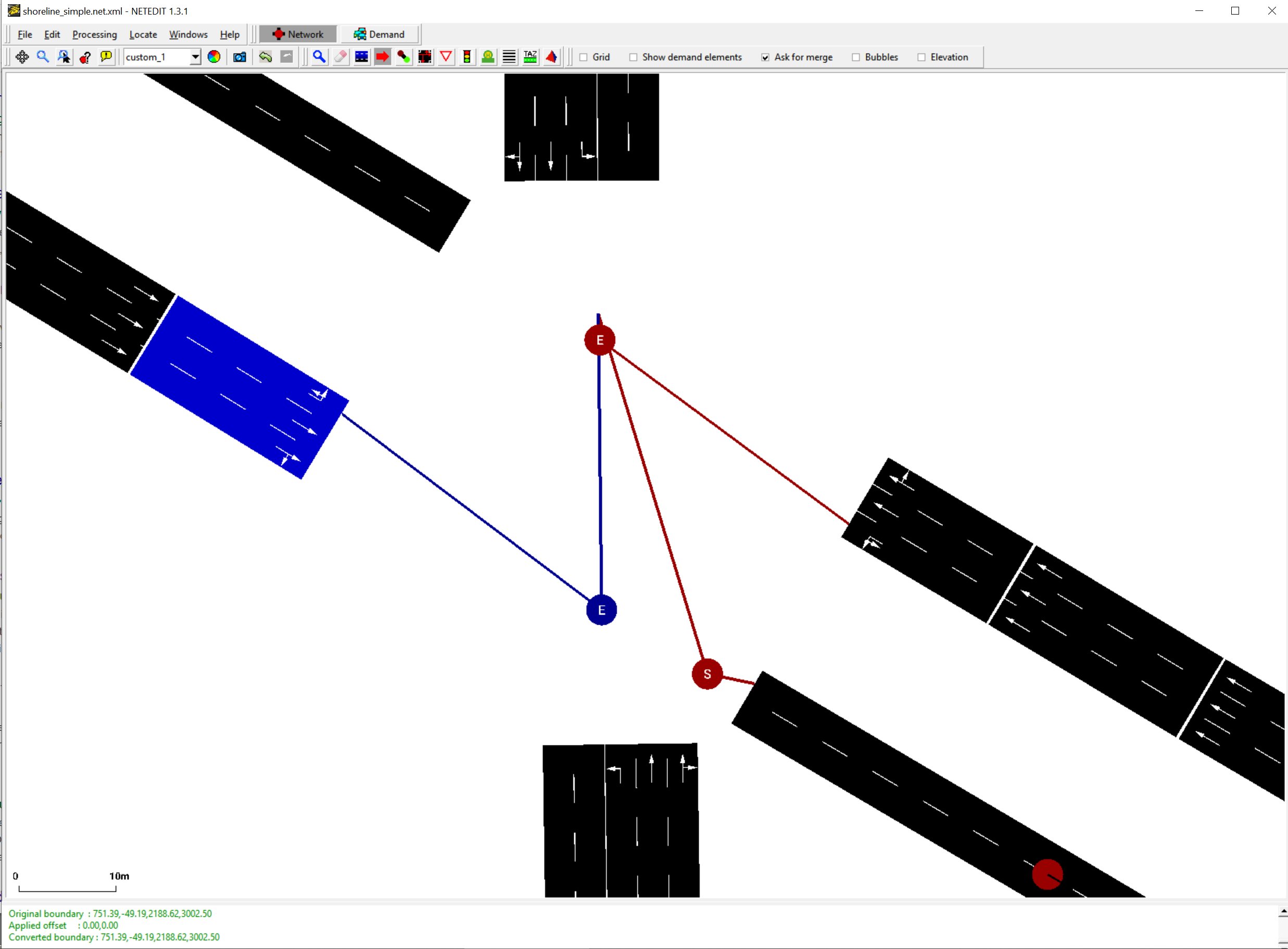Click the Prohibition mode triangle icon
Screen dimensions: 1288x949
point(446,57)
